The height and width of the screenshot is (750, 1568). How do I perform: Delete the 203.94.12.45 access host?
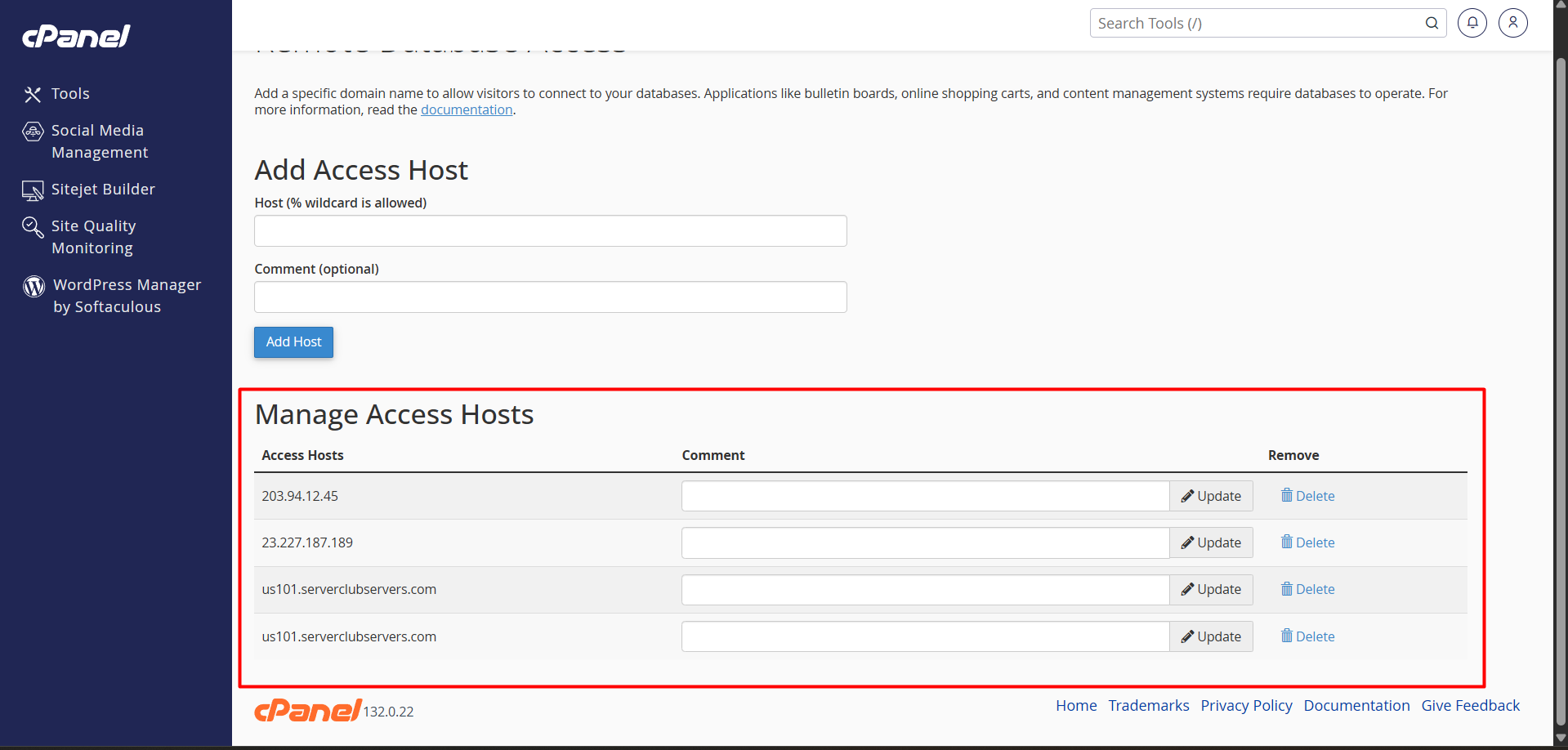(x=1307, y=496)
